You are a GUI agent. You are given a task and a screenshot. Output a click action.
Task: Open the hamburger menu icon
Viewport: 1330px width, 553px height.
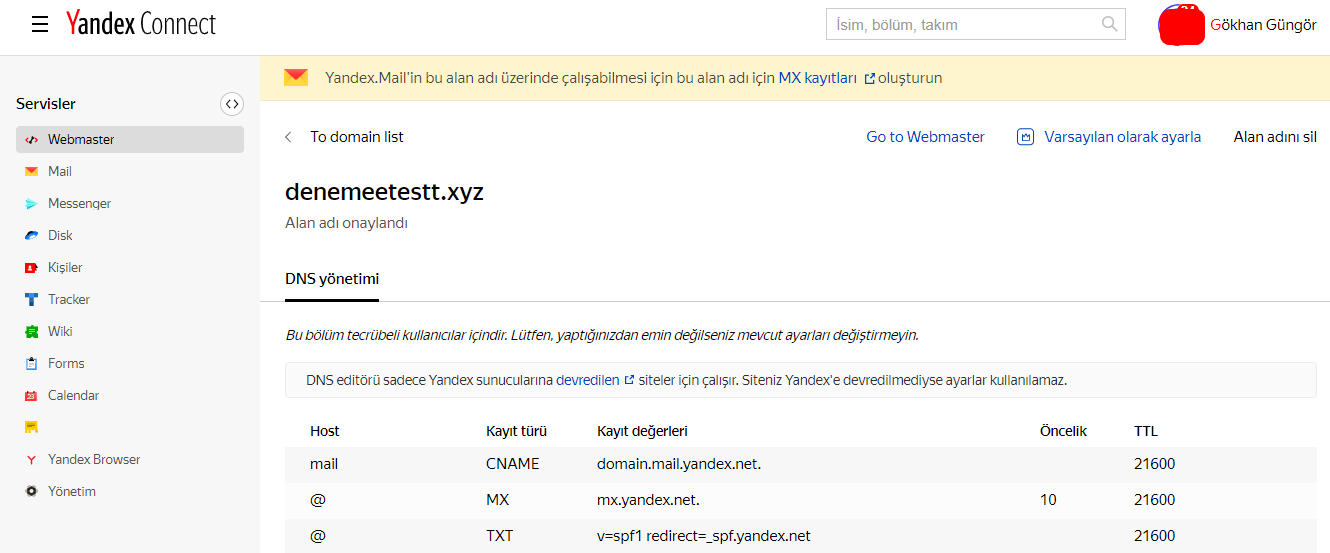click(40, 24)
